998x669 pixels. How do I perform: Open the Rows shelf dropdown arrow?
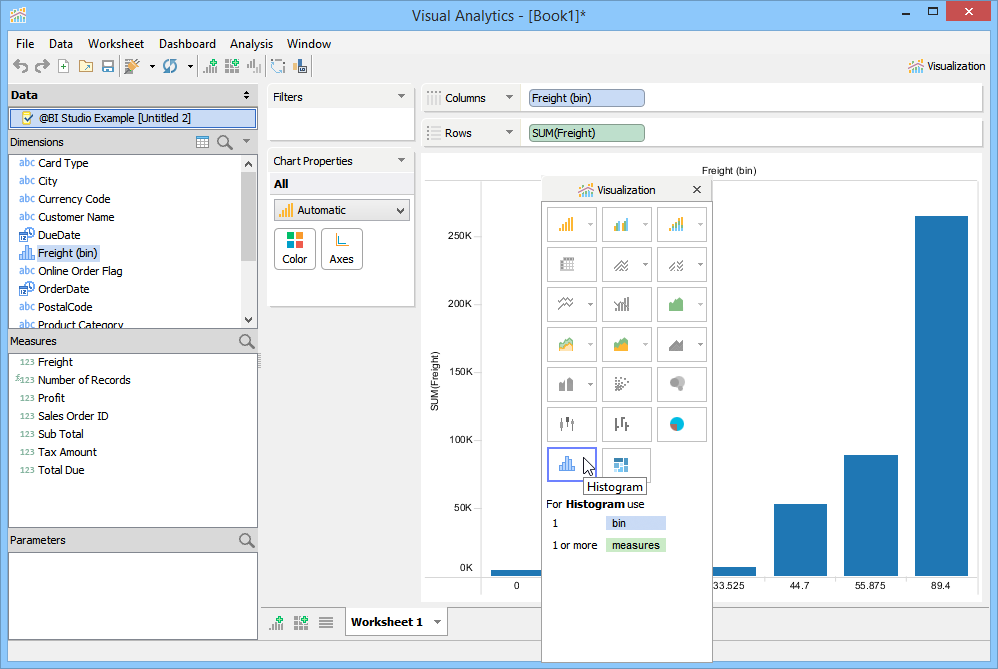pyautogui.click(x=509, y=132)
